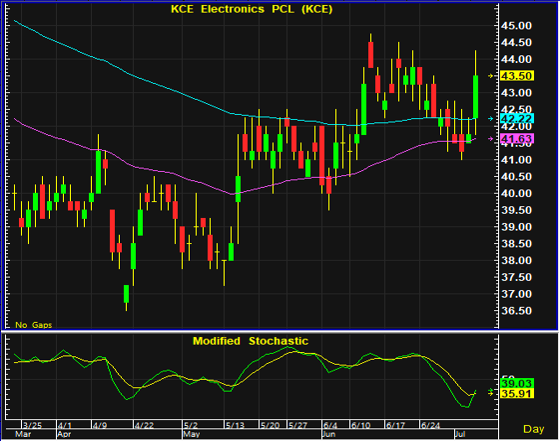Click the May month label
Viewport: 560px width, 441px height.
[191, 434]
